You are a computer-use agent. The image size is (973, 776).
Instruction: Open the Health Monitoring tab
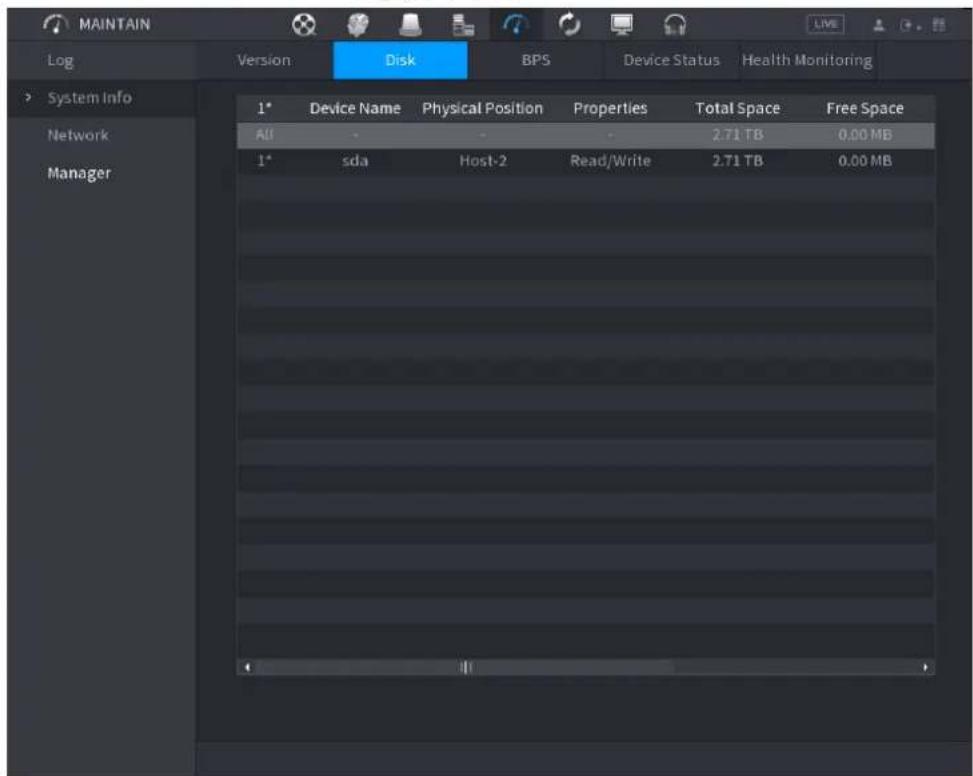click(x=807, y=60)
